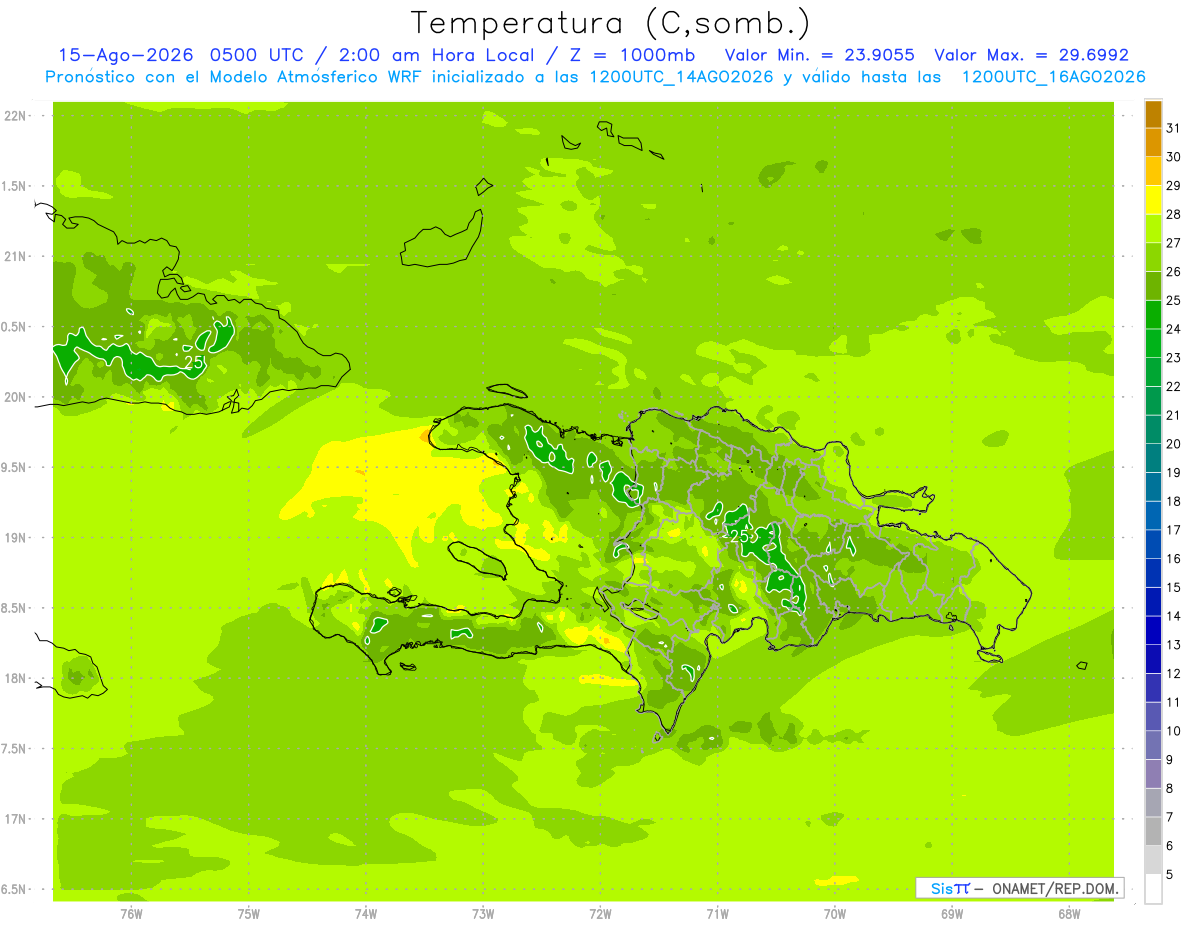Pick the dark blue swatch between legend 13 and 14
This screenshot has height=927, width=1200.
(x=1153, y=631)
